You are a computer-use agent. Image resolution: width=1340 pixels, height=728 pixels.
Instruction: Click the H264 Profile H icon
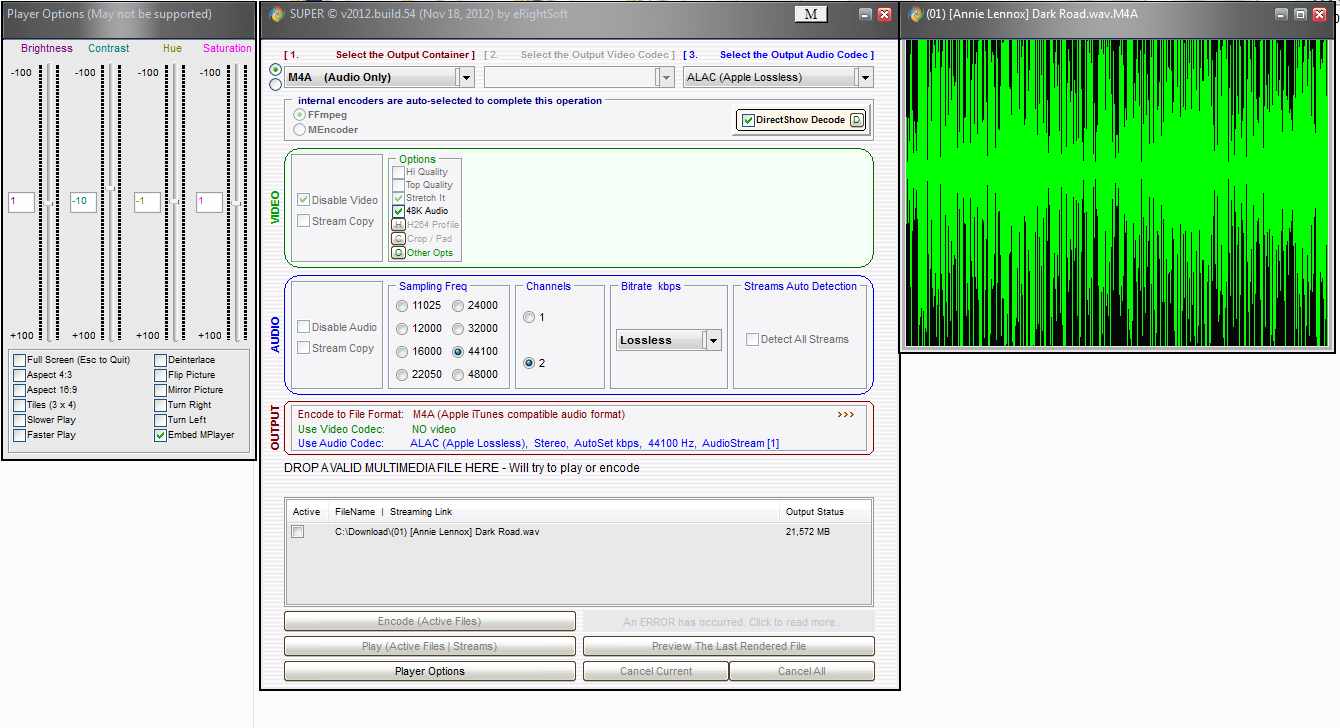(x=398, y=225)
